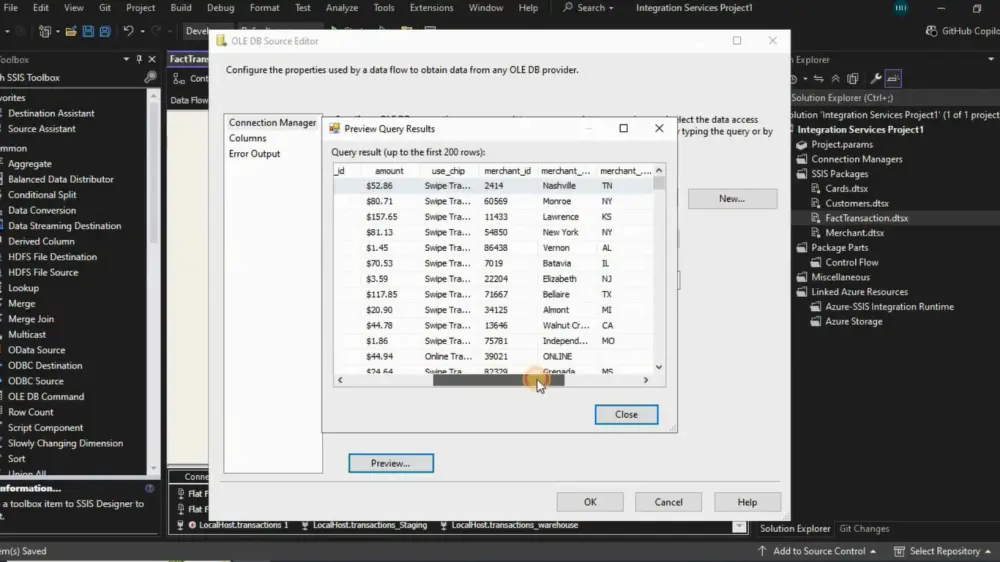Open the Extensions menu
The width and height of the screenshot is (1000, 562).
point(431,8)
